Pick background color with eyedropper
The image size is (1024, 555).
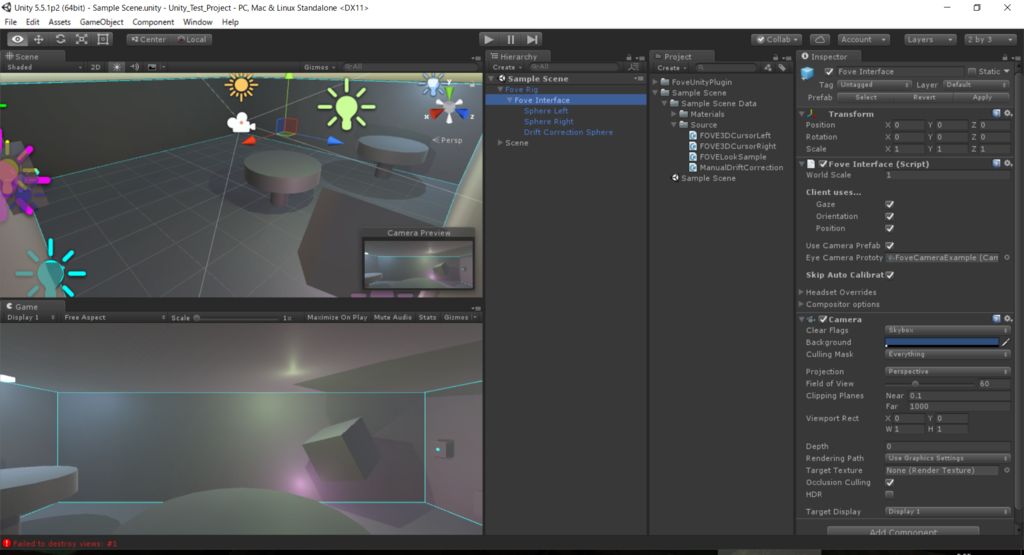point(1006,342)
